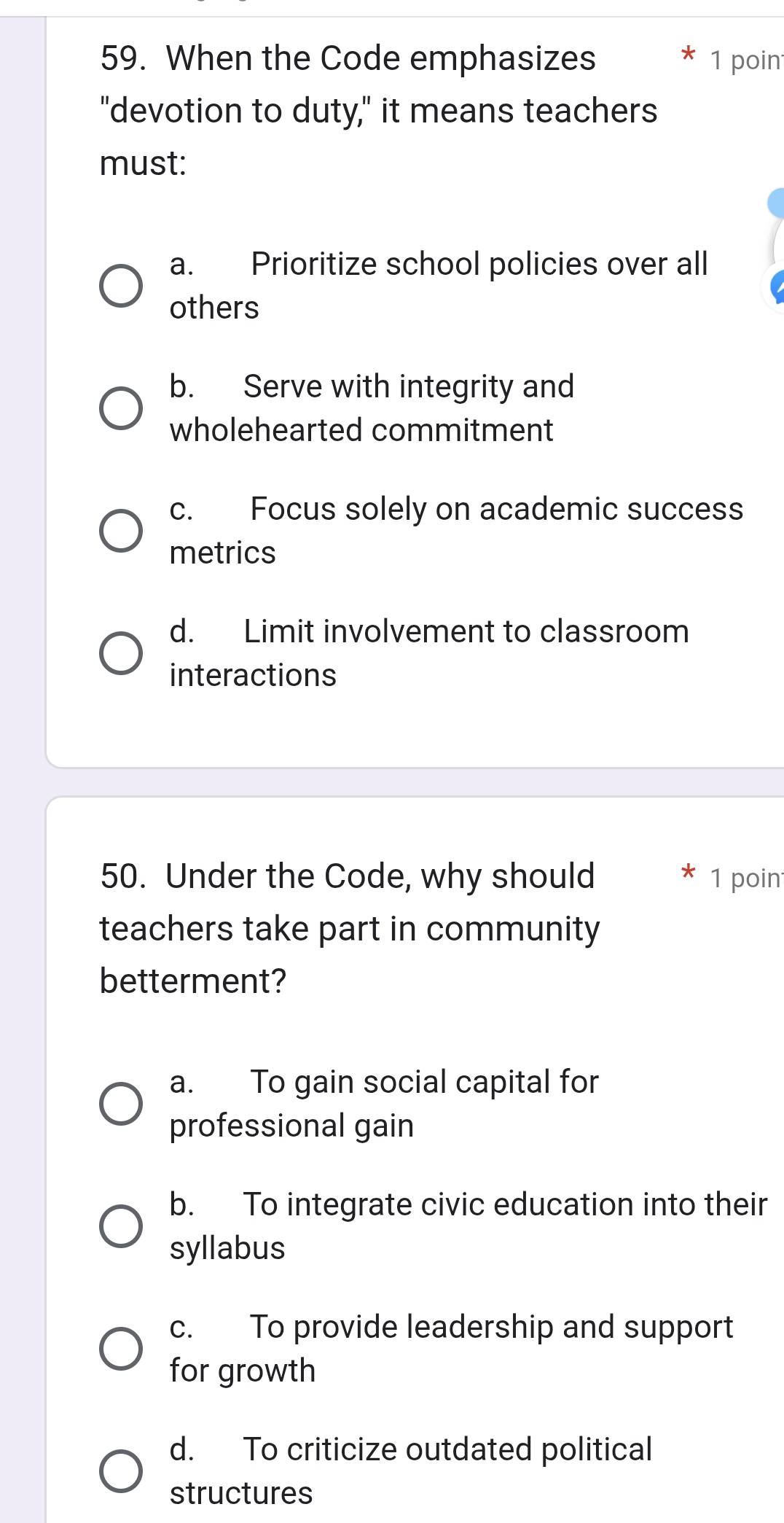Viewport: 784px width, 1523px height.
Task: Tap the light blue bubble above Messenger icon
Action: pyautogui.click(x=777, y=202)
